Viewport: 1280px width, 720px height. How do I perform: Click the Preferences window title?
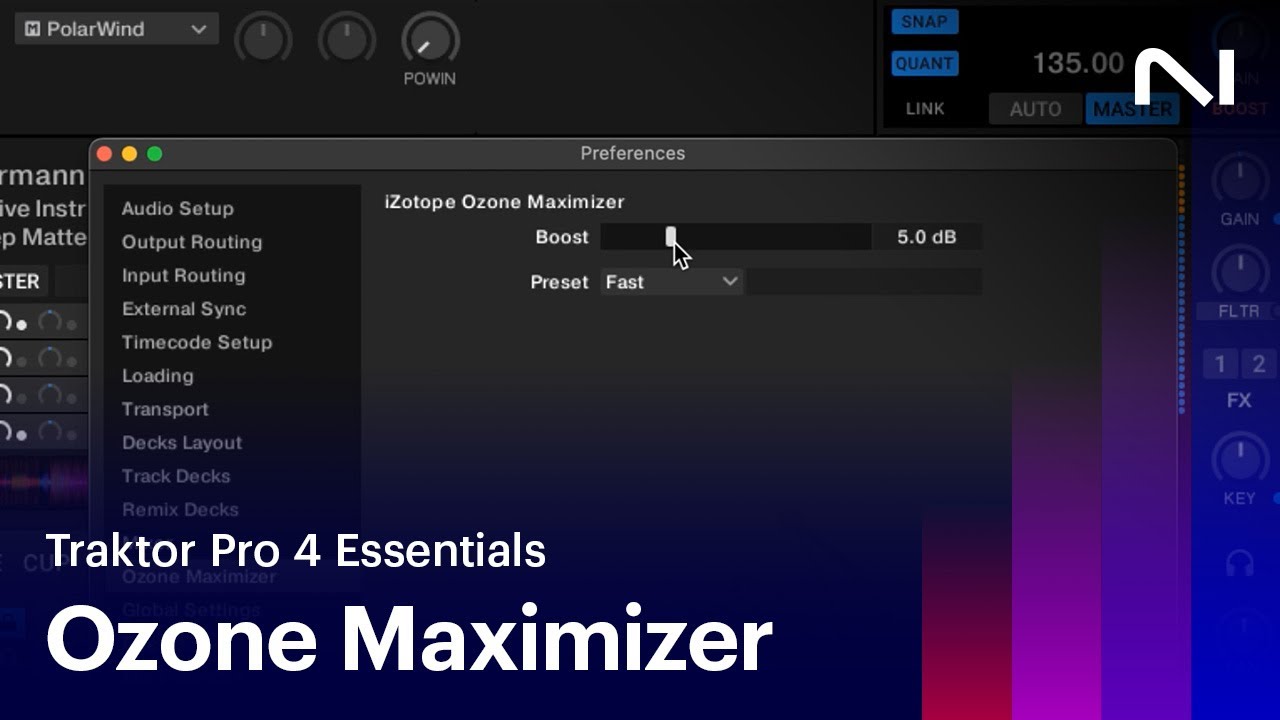[x=633, y=154]
